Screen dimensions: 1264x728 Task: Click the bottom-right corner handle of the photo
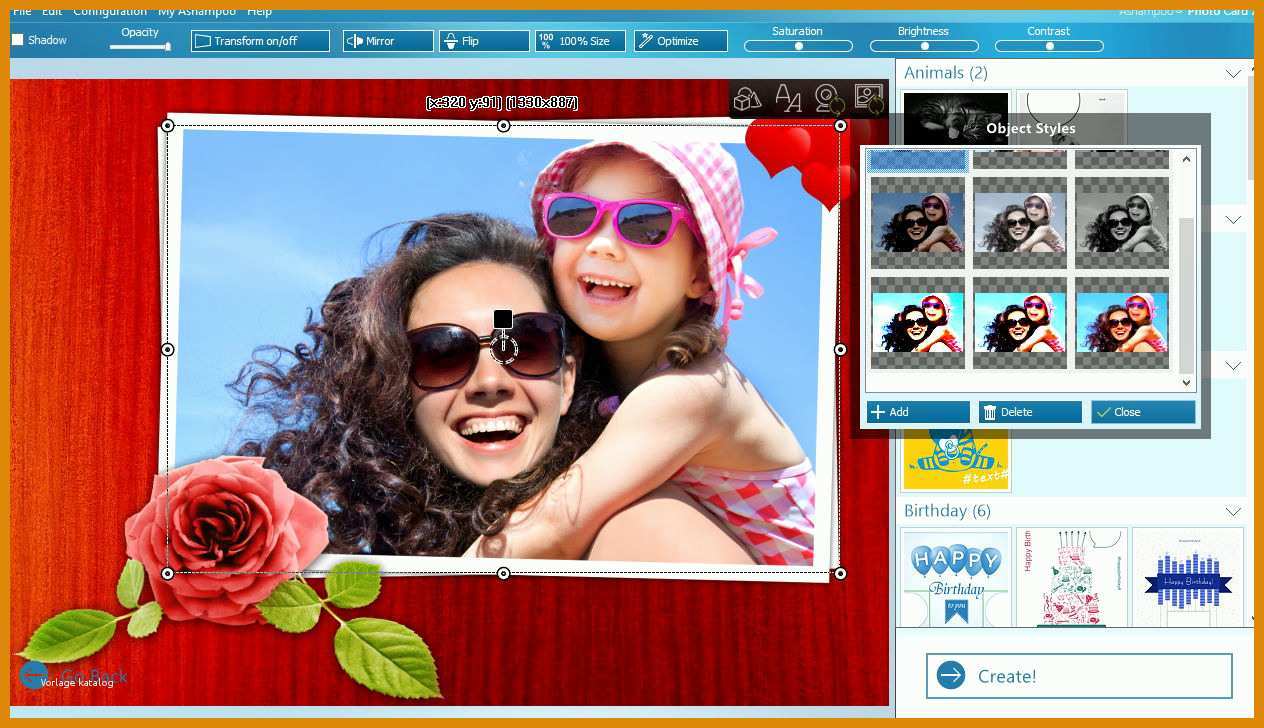pyautogui.click(x=841, y=574)
